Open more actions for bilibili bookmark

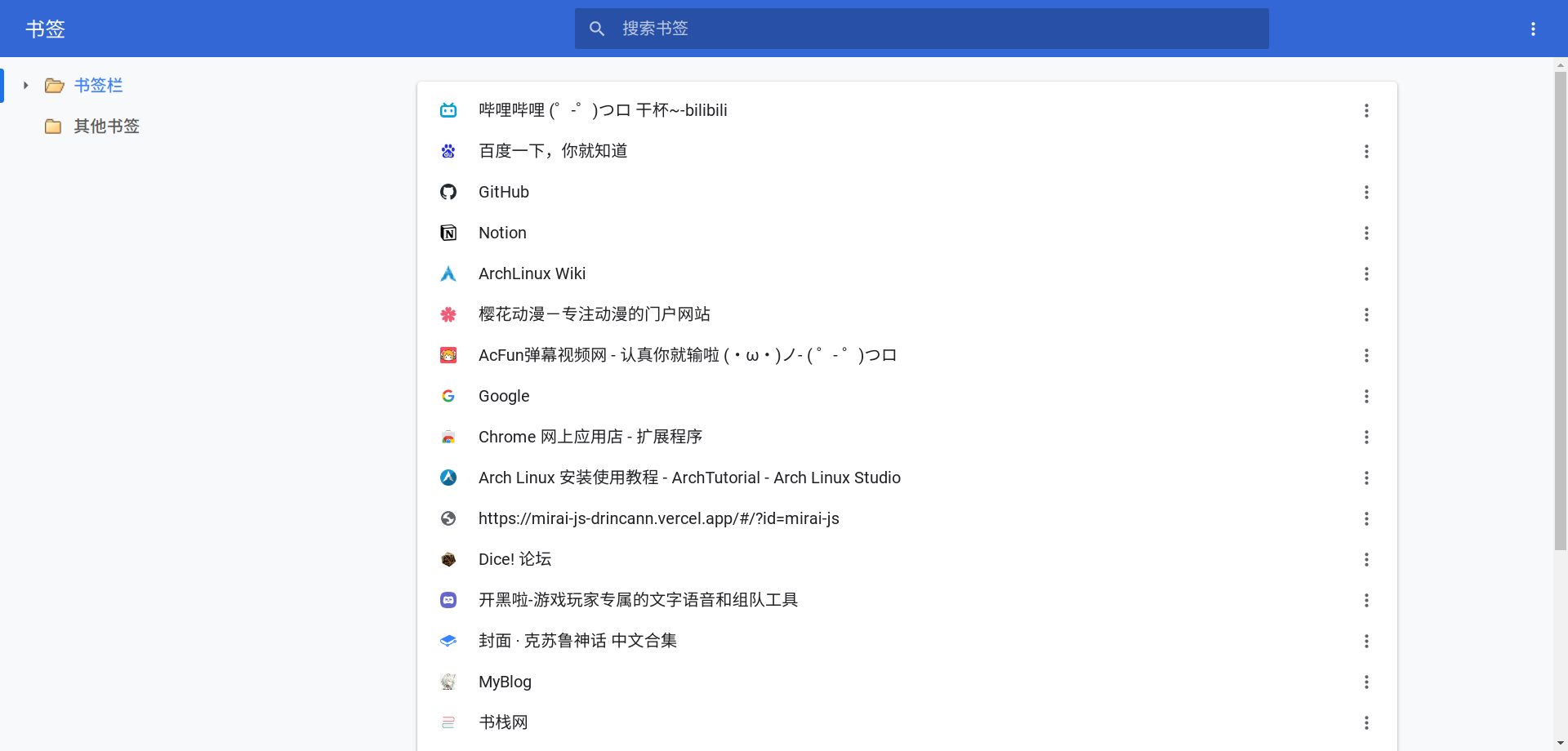pos(1366,110)
